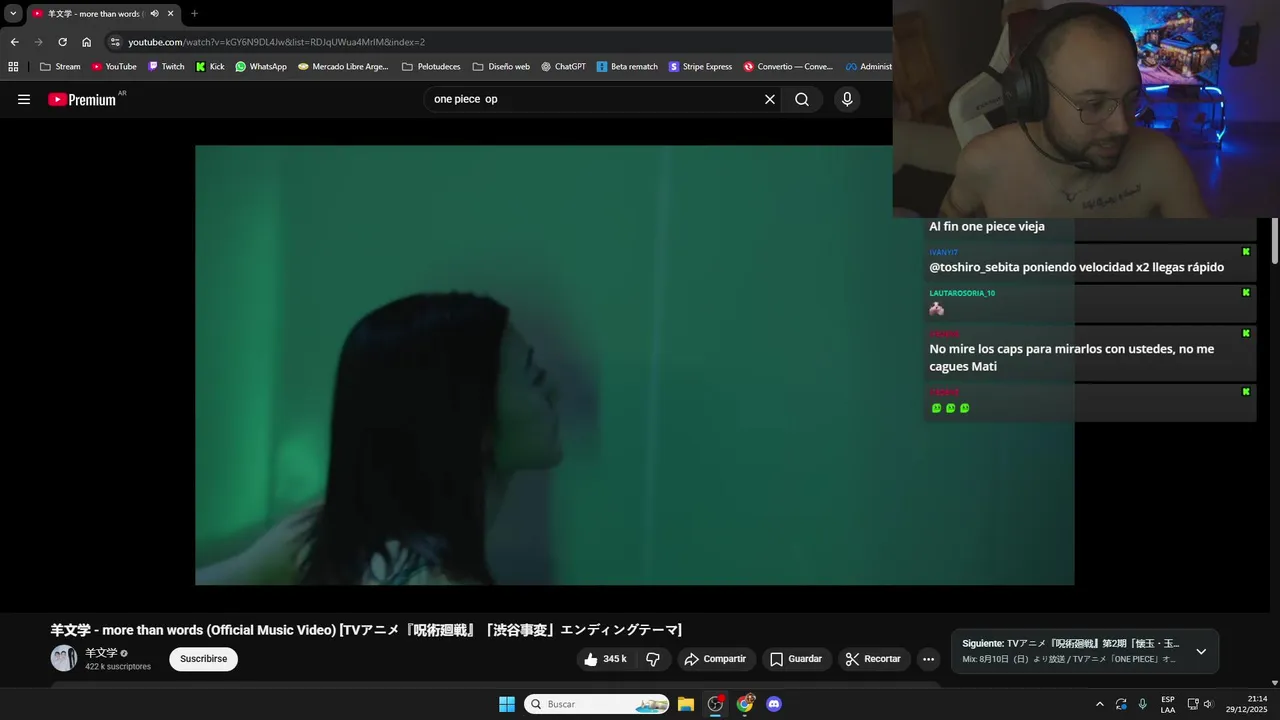Close the 羊文学 - more than words tab
Image resolution: width=1280 pixels, height=720 pixels.
[170, 14]
